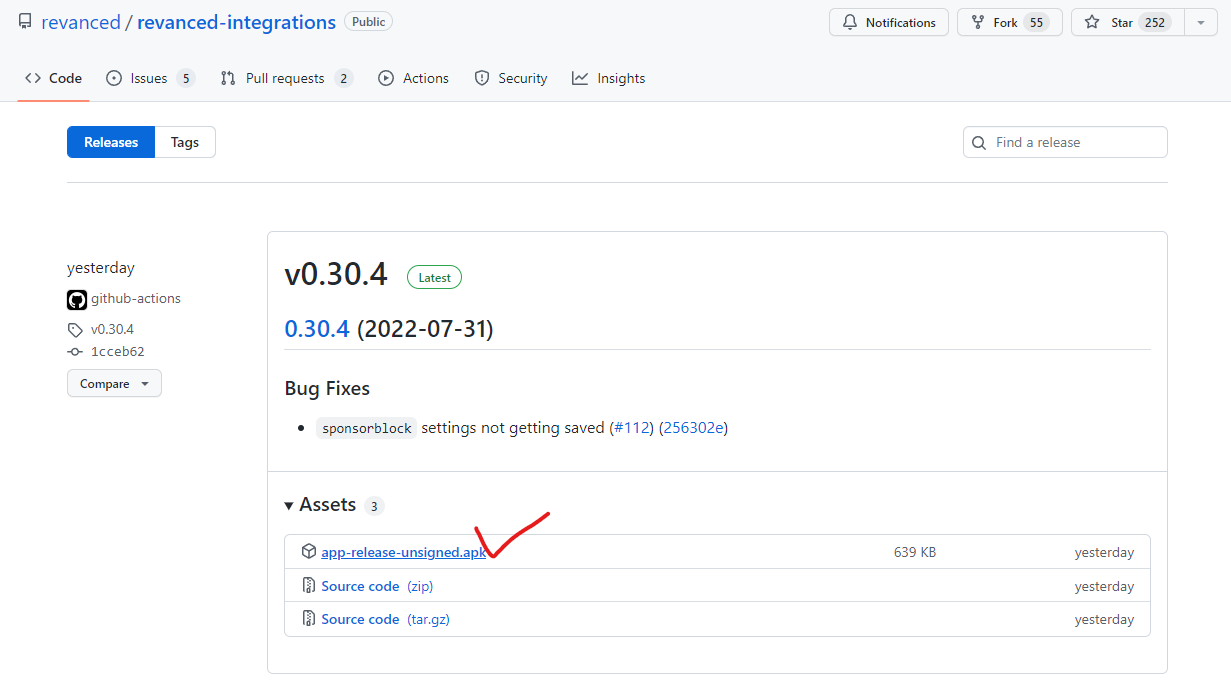Viewport: 1231px width, 685px height.
Task: Open the Security tab
Action: click(510, 78)
